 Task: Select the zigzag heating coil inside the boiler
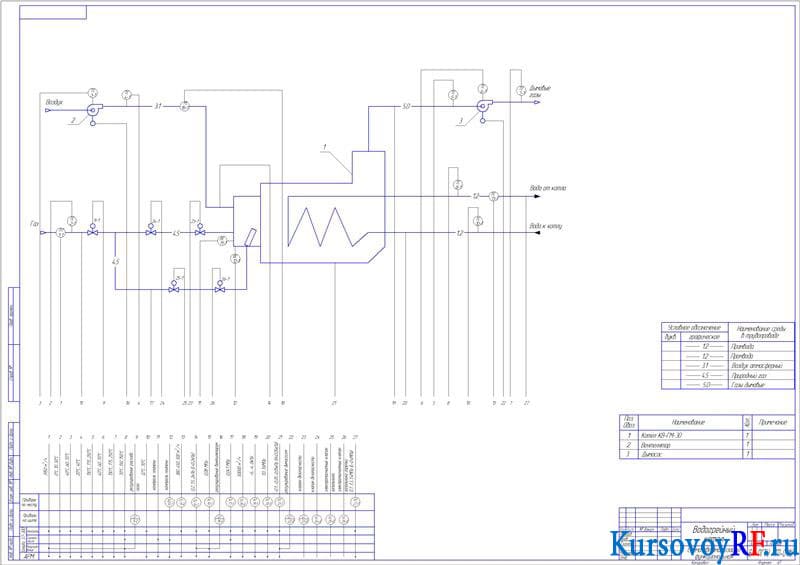pyautogui.click(x=328, y=227)
